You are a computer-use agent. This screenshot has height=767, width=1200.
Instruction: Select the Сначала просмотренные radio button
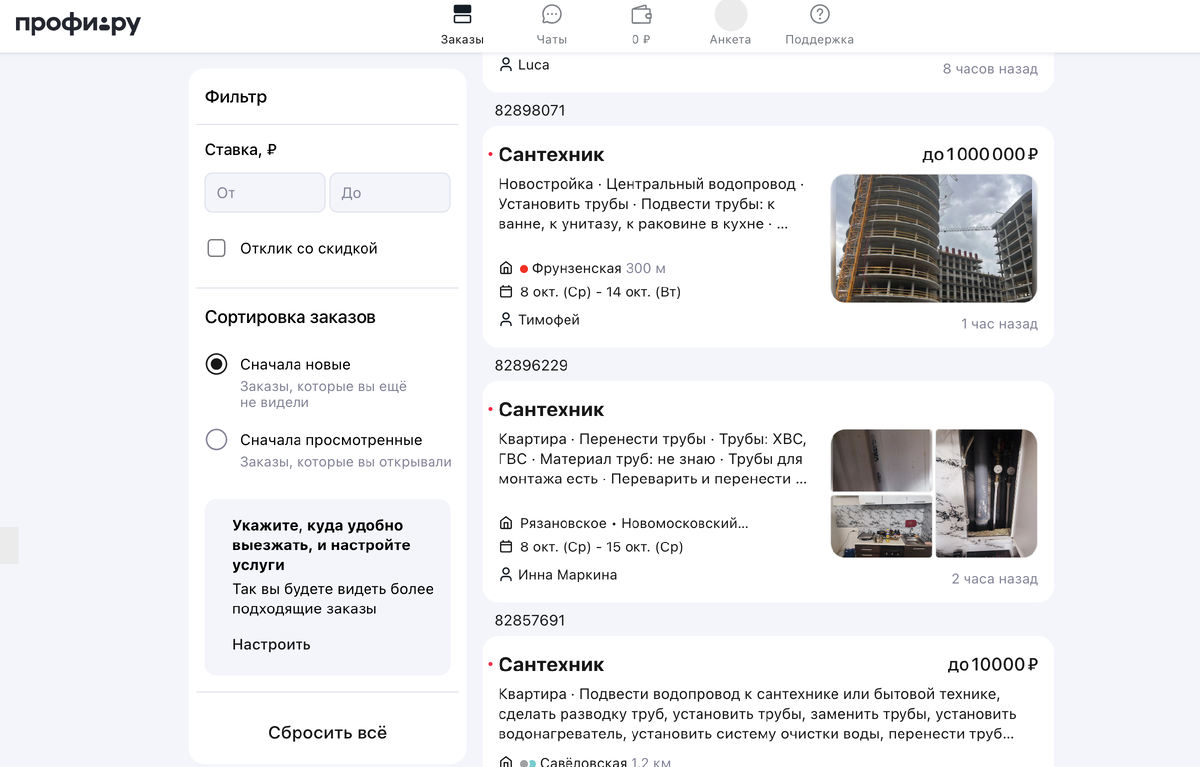coord(216,439)
